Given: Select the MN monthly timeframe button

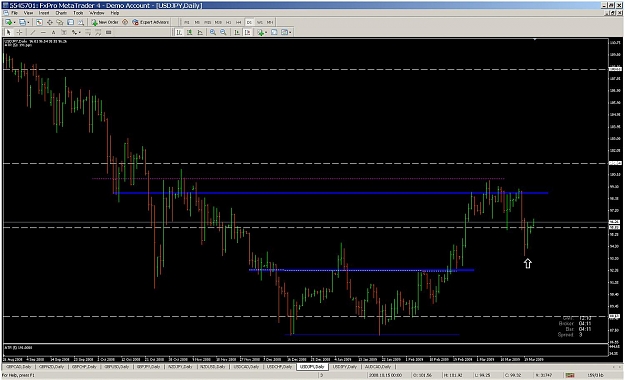Looking at the screenshot, I should [x=270, y=22].
